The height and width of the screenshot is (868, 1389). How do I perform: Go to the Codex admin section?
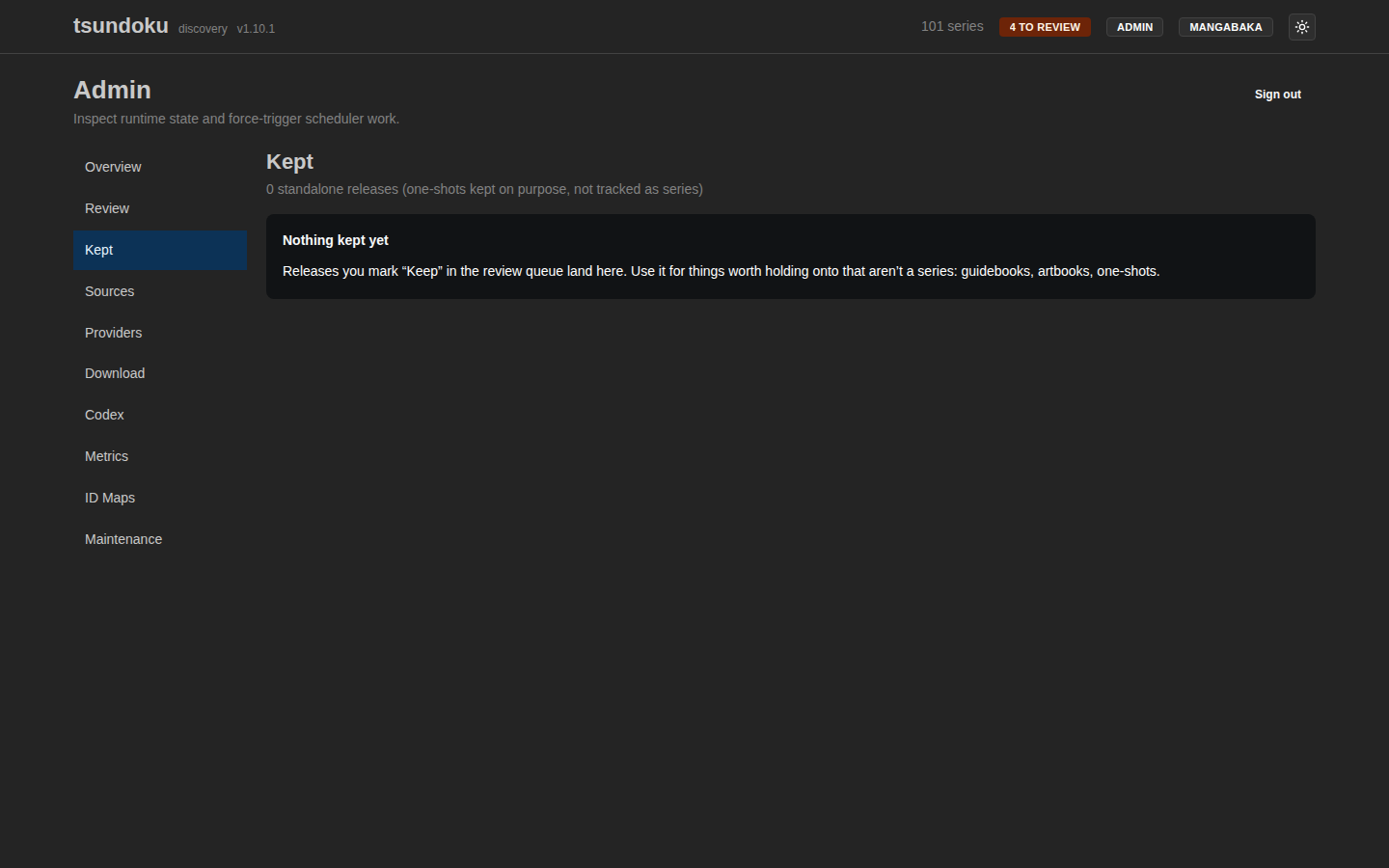160,415
